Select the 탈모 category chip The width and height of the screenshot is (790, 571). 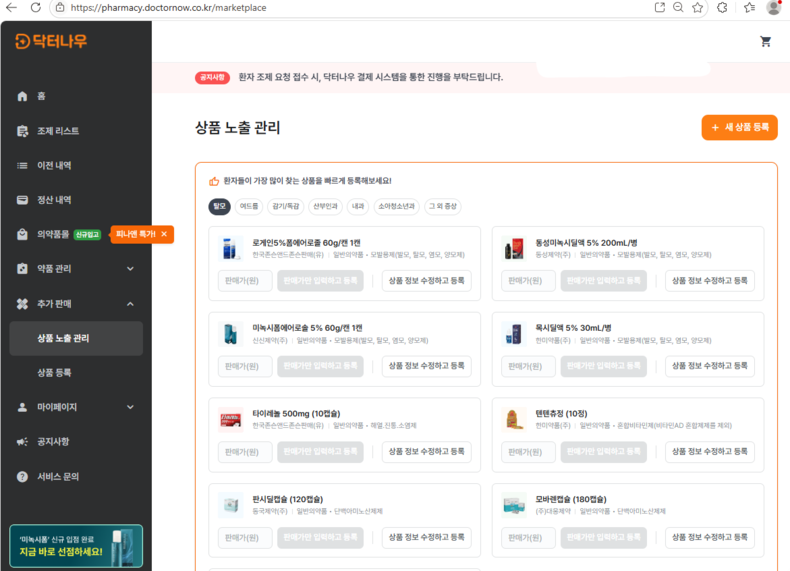click(x=219, y=207)
